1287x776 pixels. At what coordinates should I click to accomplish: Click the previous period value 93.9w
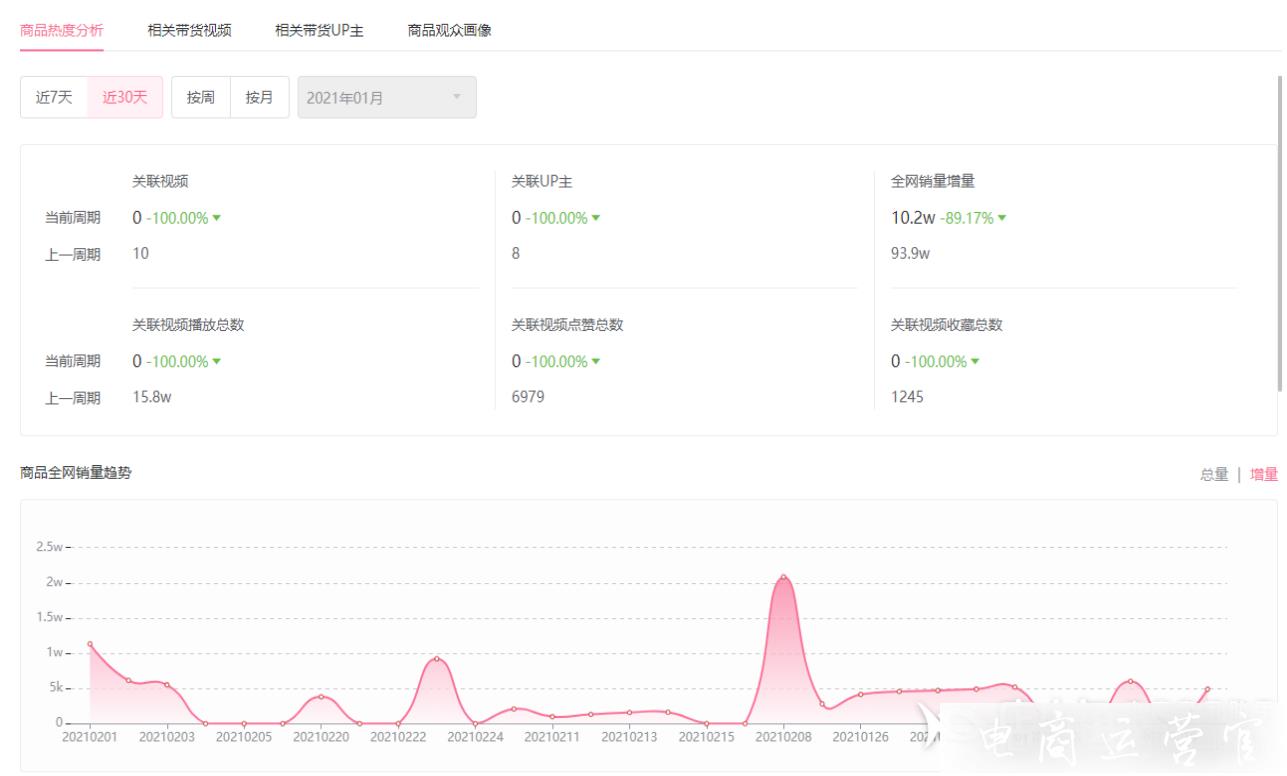911,254
